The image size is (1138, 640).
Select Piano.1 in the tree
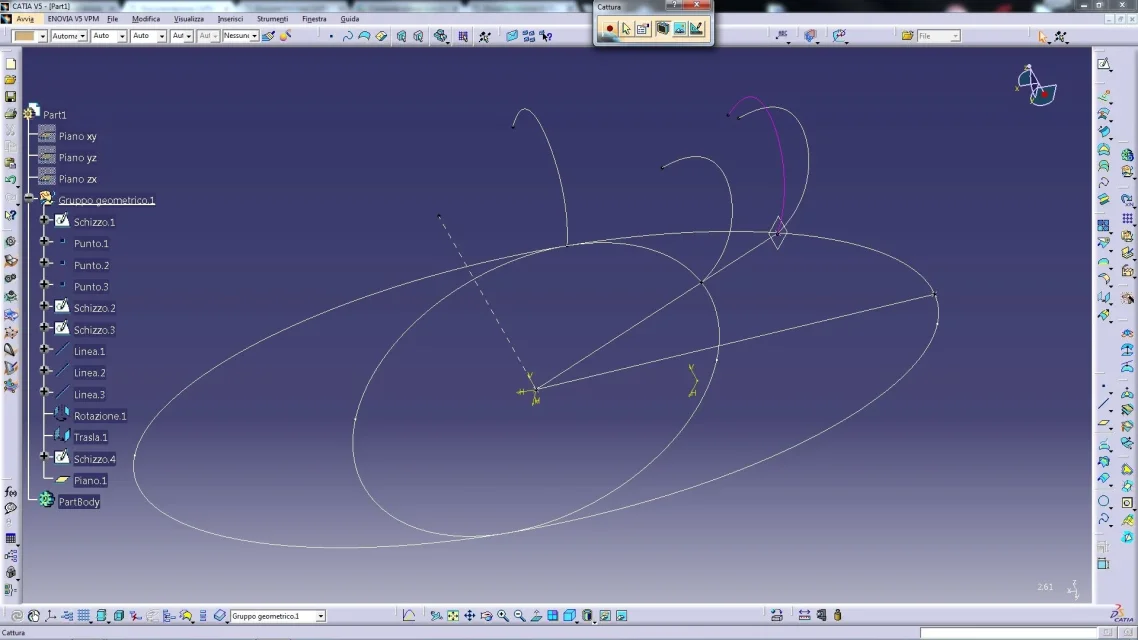point(90,480)
